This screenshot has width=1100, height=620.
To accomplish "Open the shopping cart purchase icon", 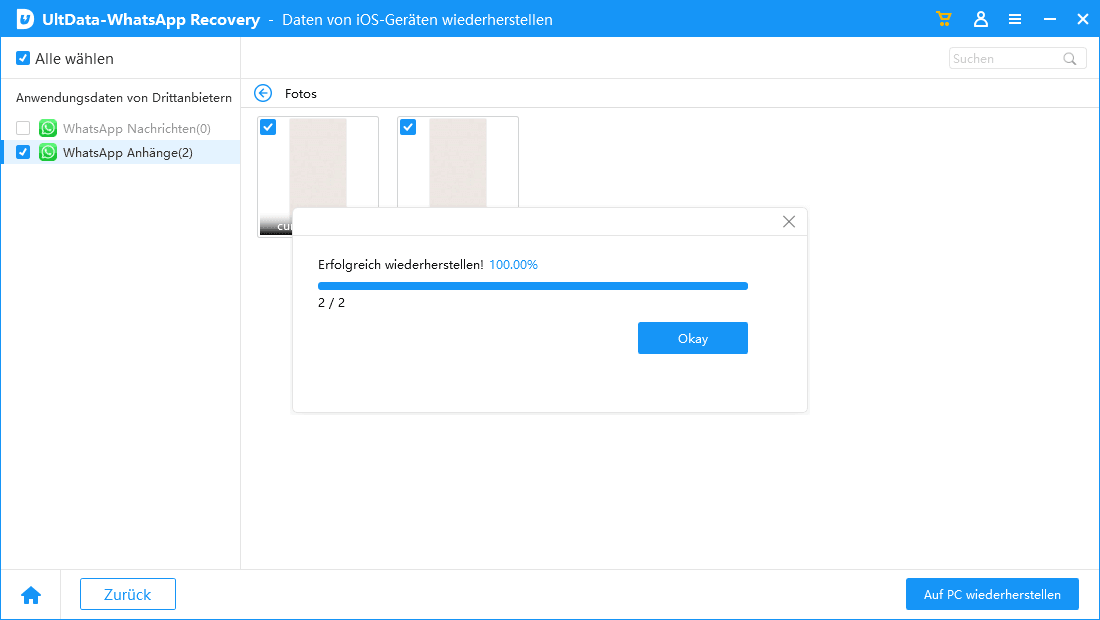I will (943, 19).
